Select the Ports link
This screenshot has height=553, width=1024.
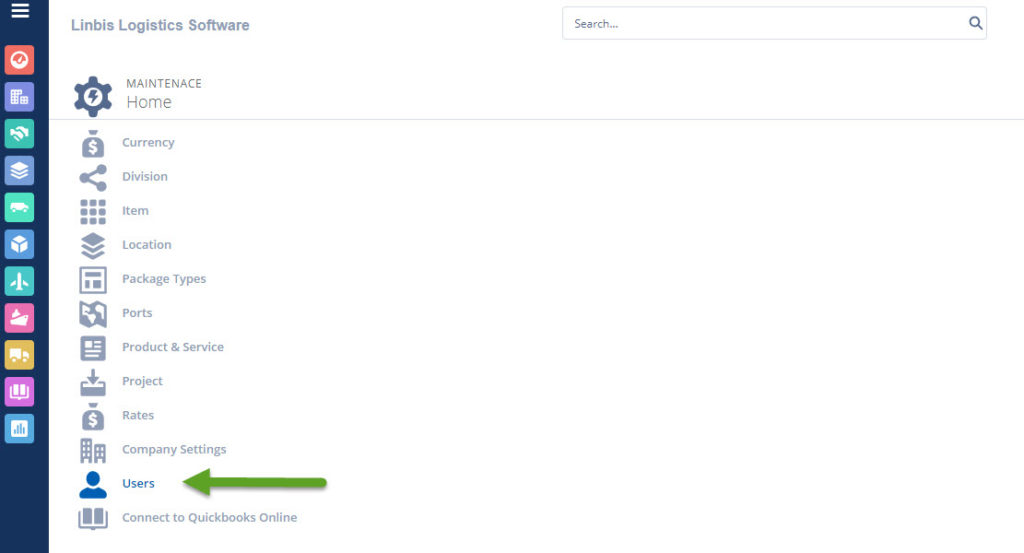pyautogui.click(x=137, y=313)
